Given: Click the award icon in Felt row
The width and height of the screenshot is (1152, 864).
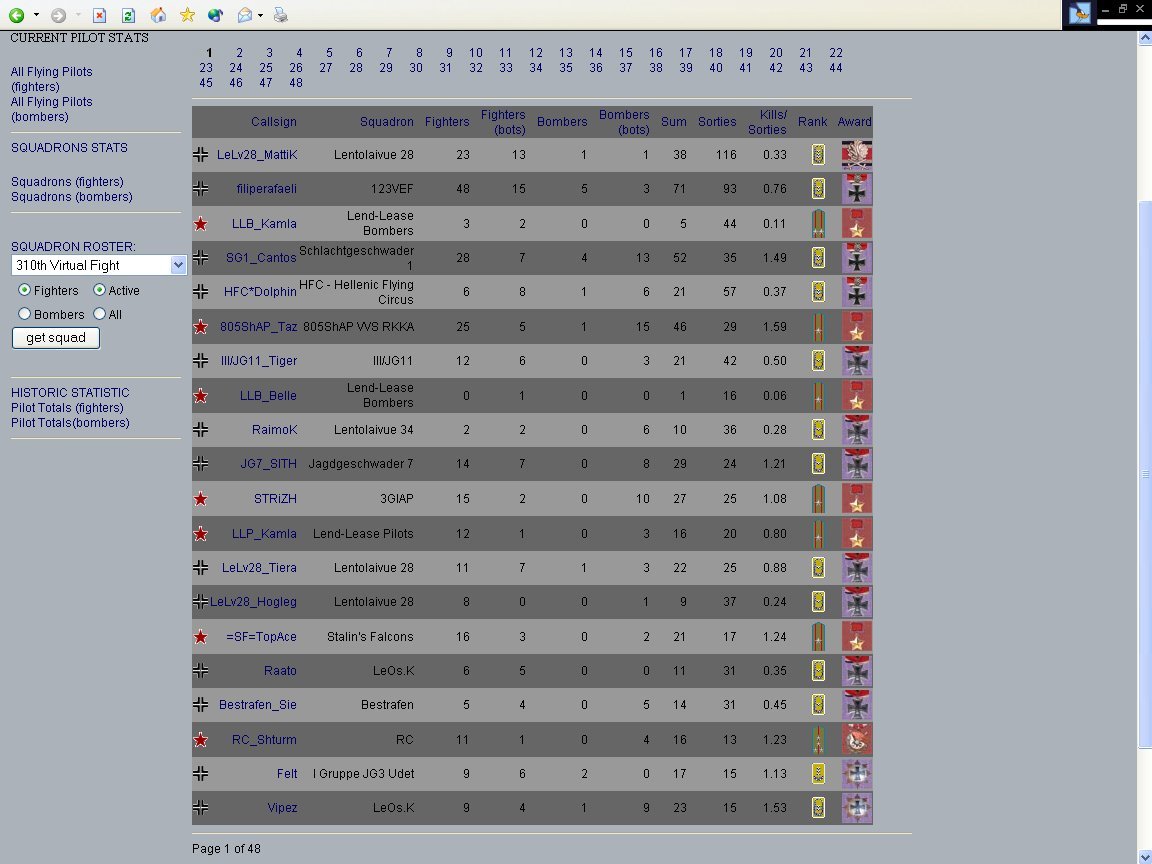Looking at the screenshot, I should (x=857, y=774).
